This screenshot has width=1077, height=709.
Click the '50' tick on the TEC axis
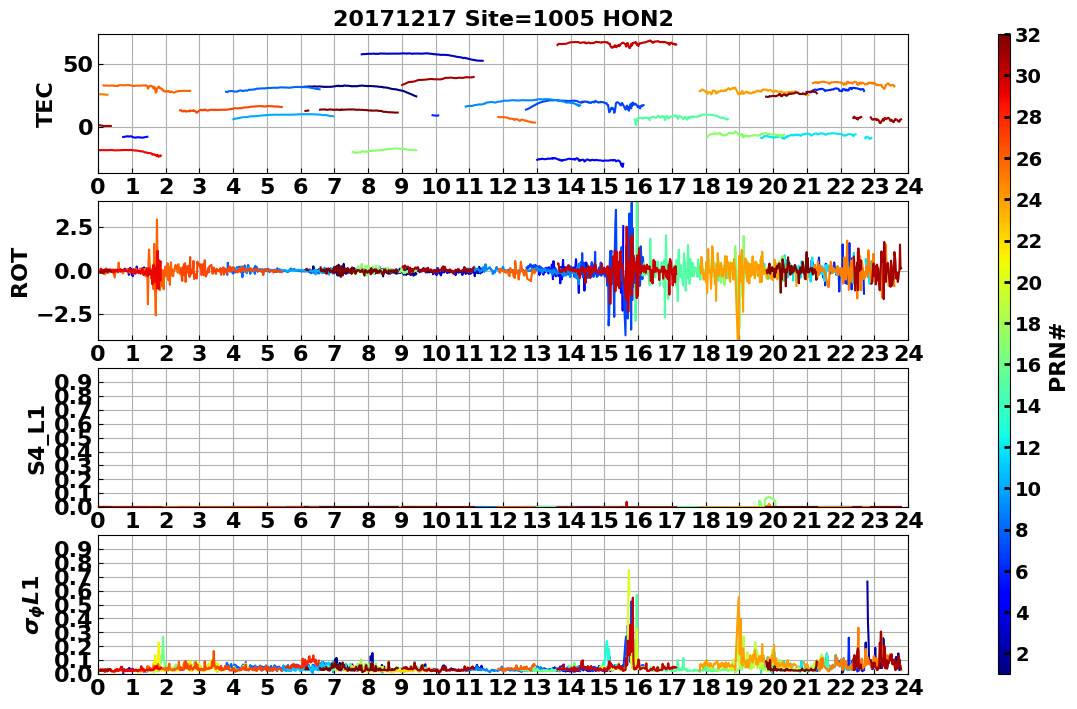(x=78, y=65)
